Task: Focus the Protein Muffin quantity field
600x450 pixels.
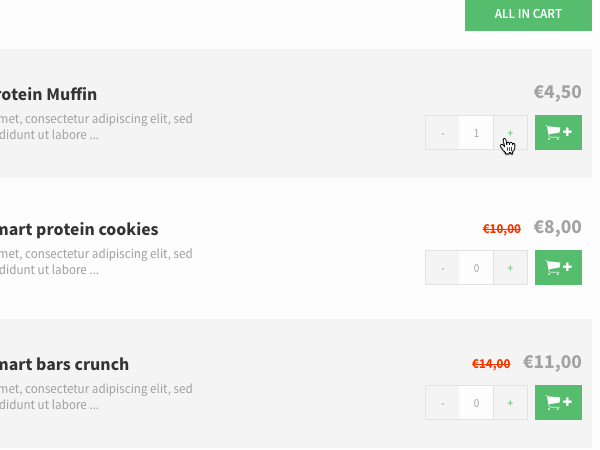Action: click(x=476, y=133)
